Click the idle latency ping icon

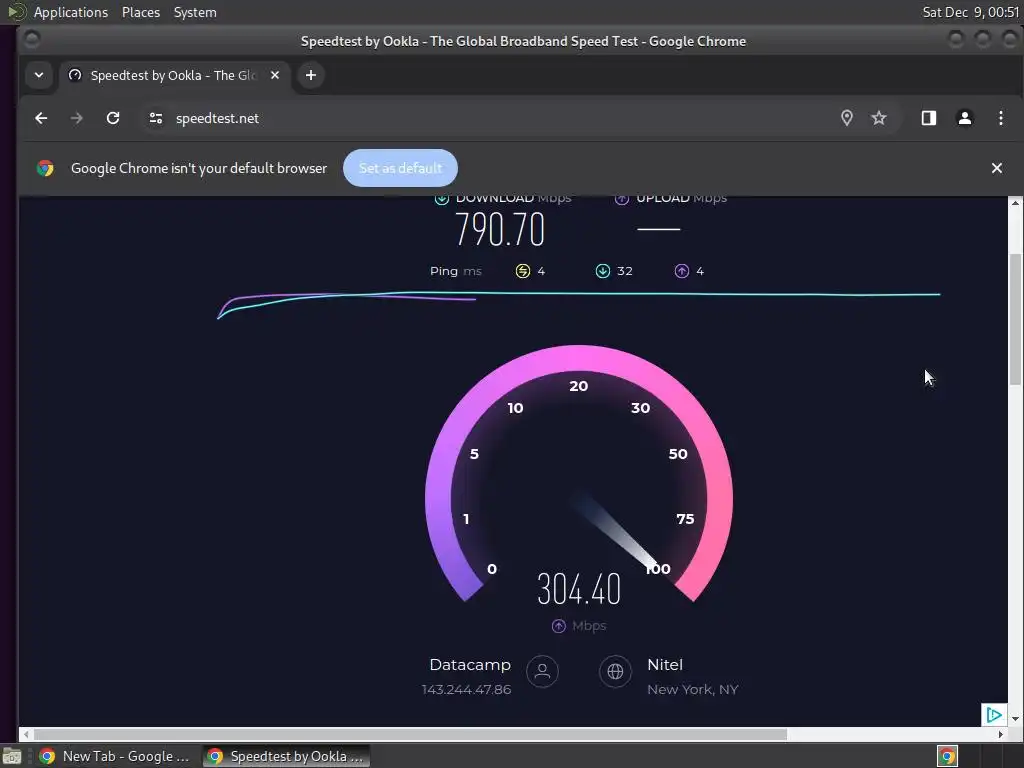(x=522, y=271)
